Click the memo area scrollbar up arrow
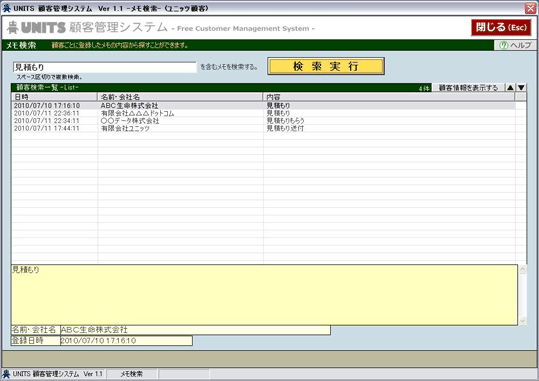The image size is (539, 381). (x=522, y=269)
